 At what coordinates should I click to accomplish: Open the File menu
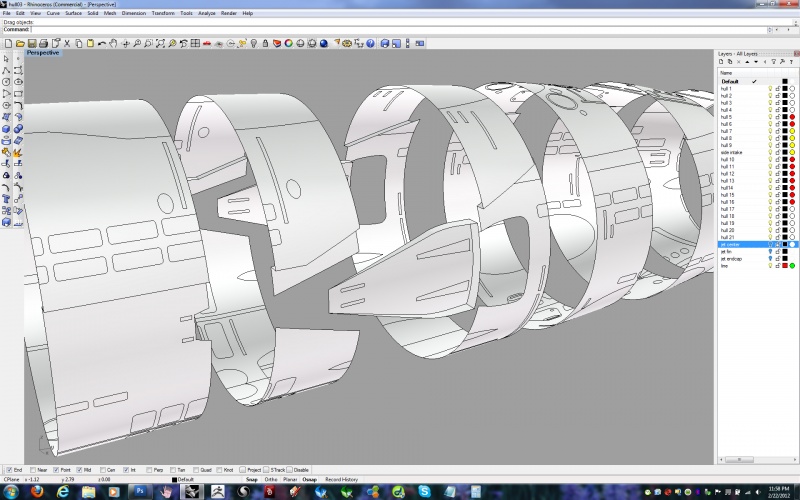tap(7, 13)
